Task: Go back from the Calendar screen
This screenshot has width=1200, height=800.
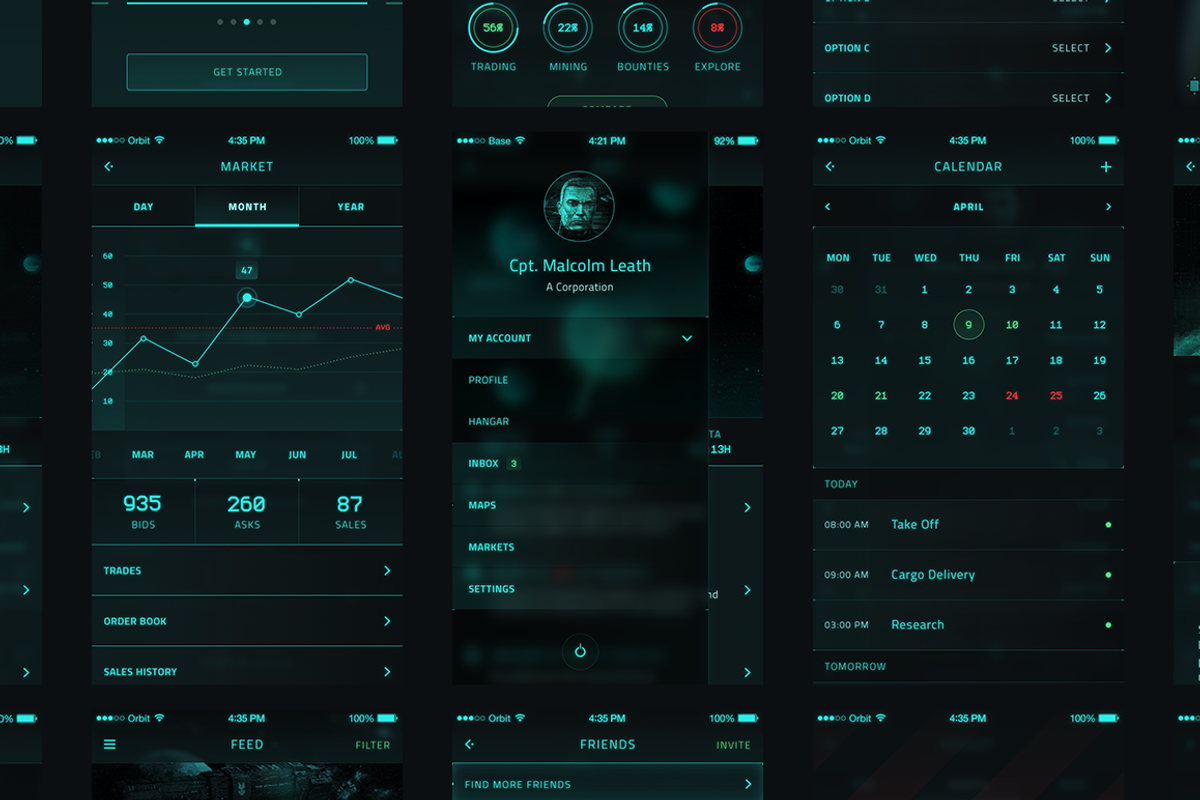Action: coord(829,167)
